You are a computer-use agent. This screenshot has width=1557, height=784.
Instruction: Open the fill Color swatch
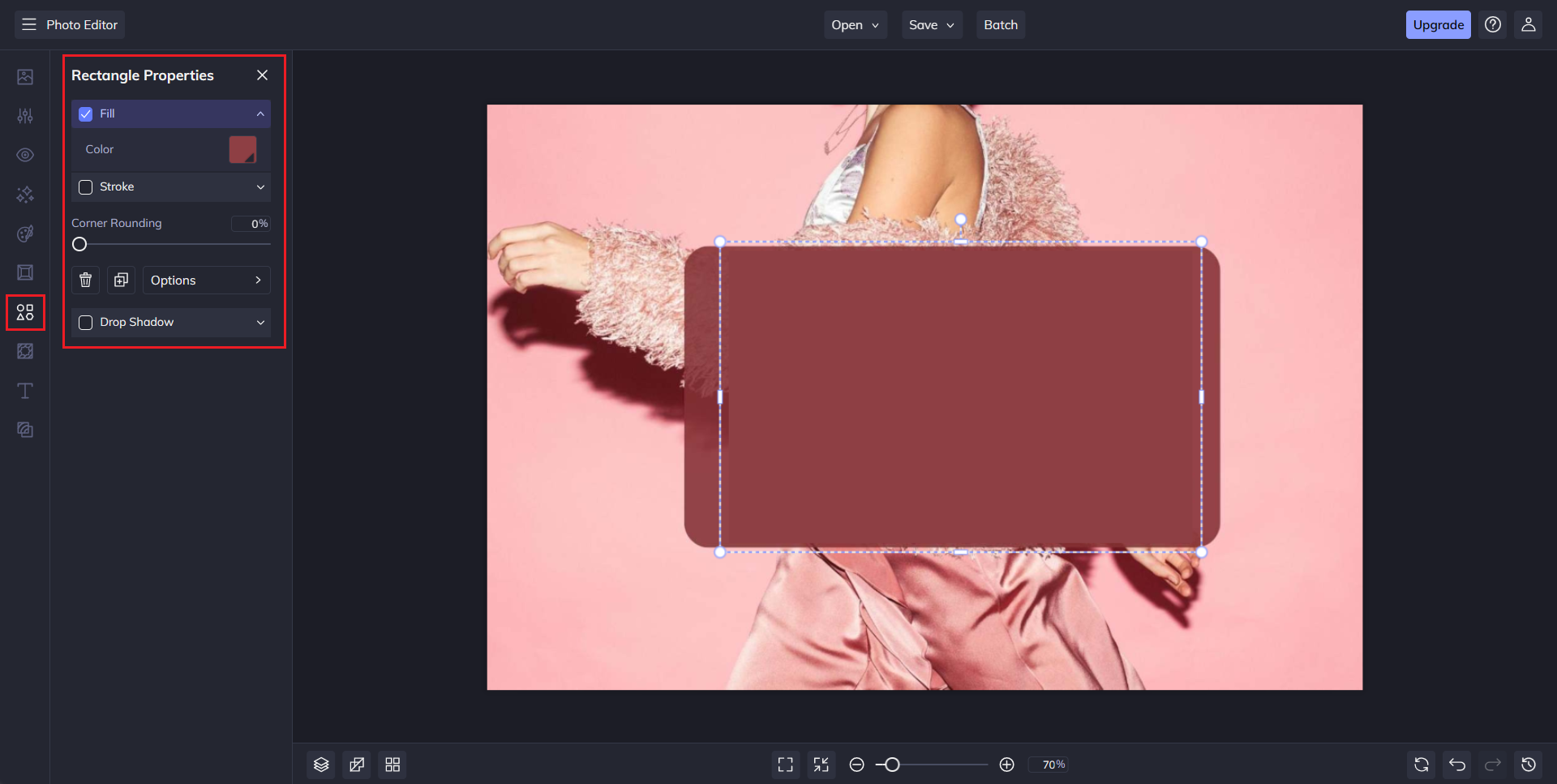coord(243,150)
